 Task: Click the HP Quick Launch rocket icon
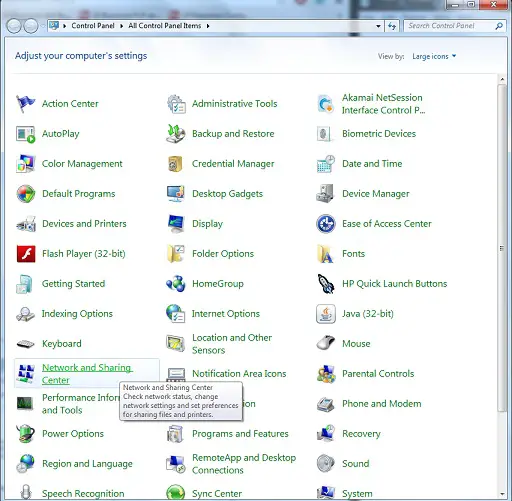326,284
